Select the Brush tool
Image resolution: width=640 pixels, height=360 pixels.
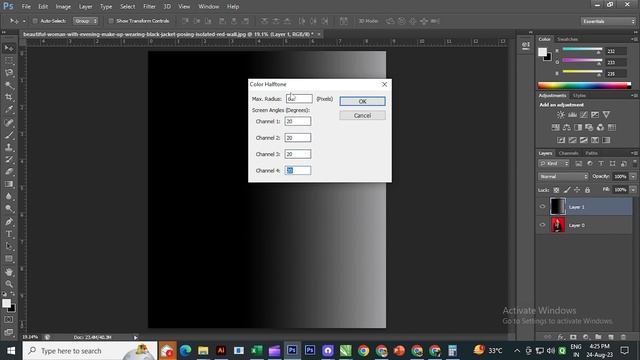point(9,134)
